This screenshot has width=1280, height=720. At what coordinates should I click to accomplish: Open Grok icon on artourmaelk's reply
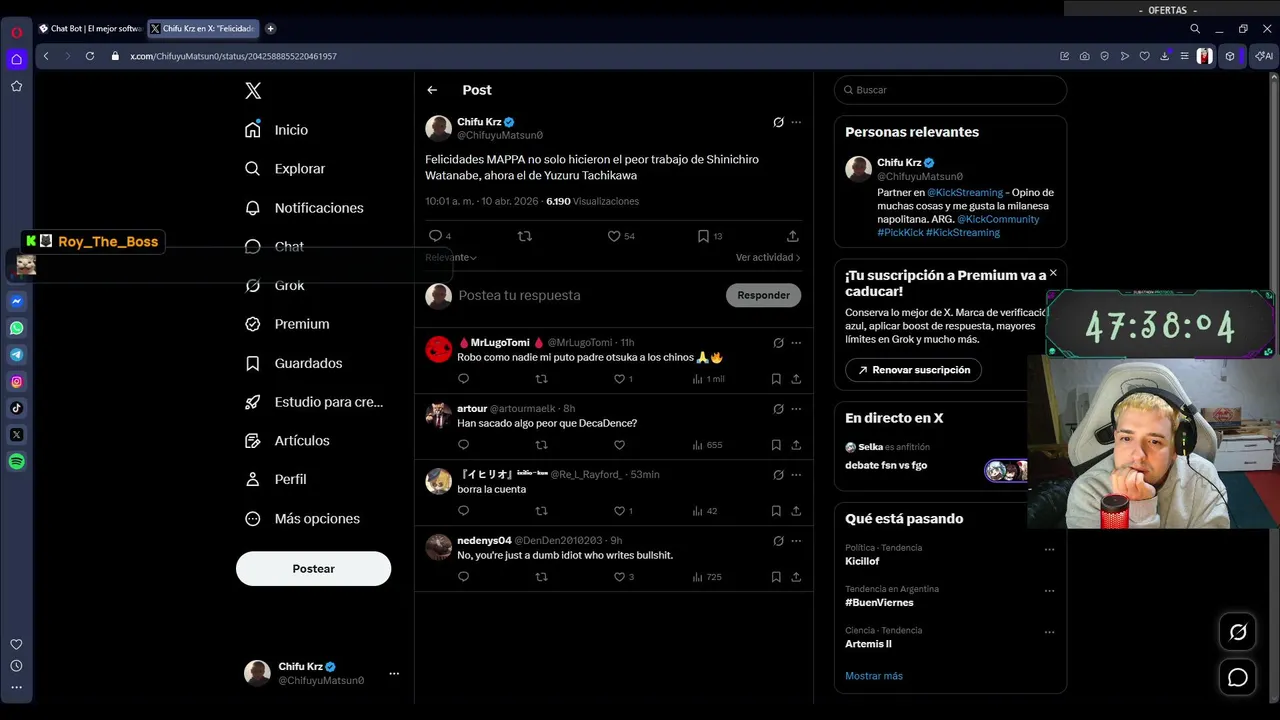[x=778, y=409]
